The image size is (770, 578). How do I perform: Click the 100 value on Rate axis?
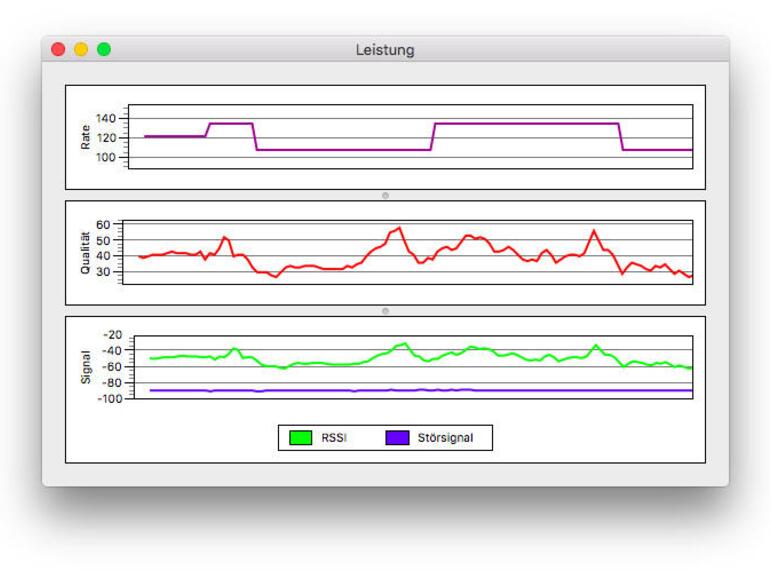[x=106, y=157]
